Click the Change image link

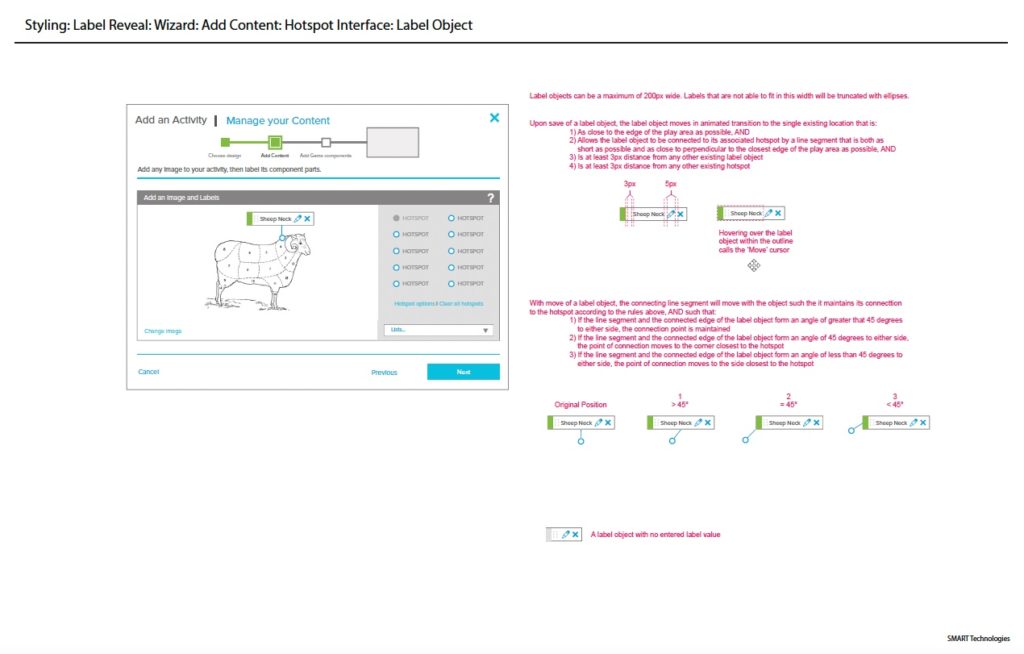(x=161, y=330)
